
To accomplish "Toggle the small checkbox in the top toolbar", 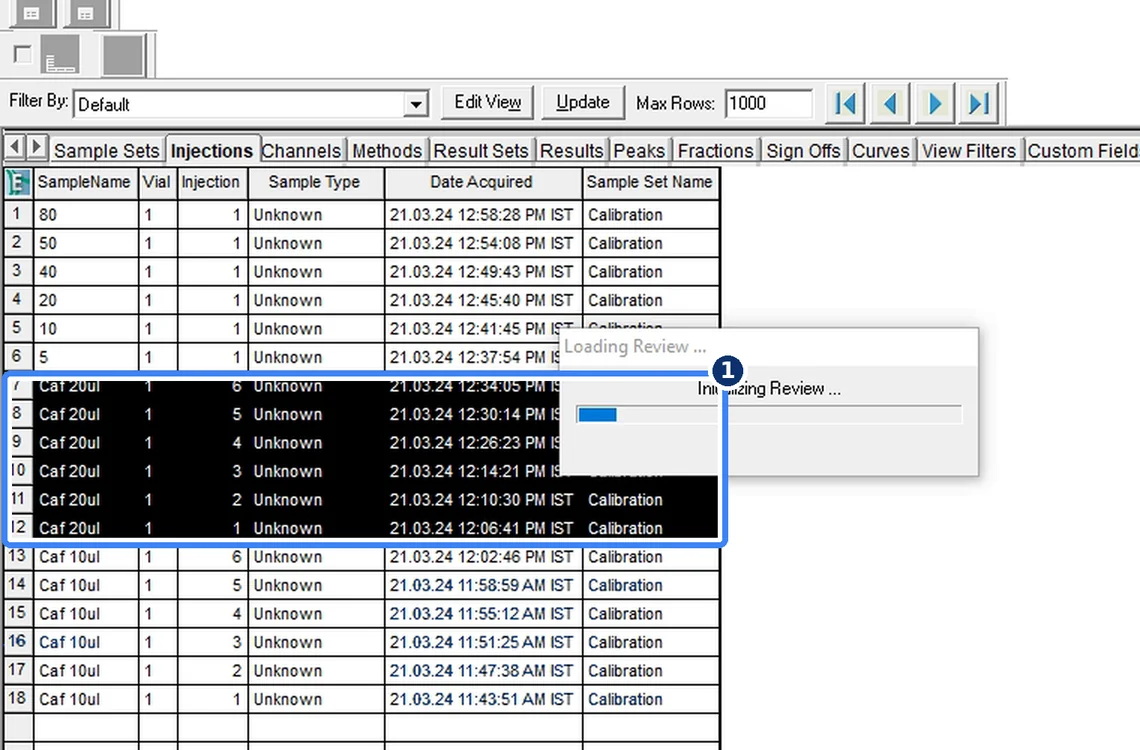I will coord(23,55).
